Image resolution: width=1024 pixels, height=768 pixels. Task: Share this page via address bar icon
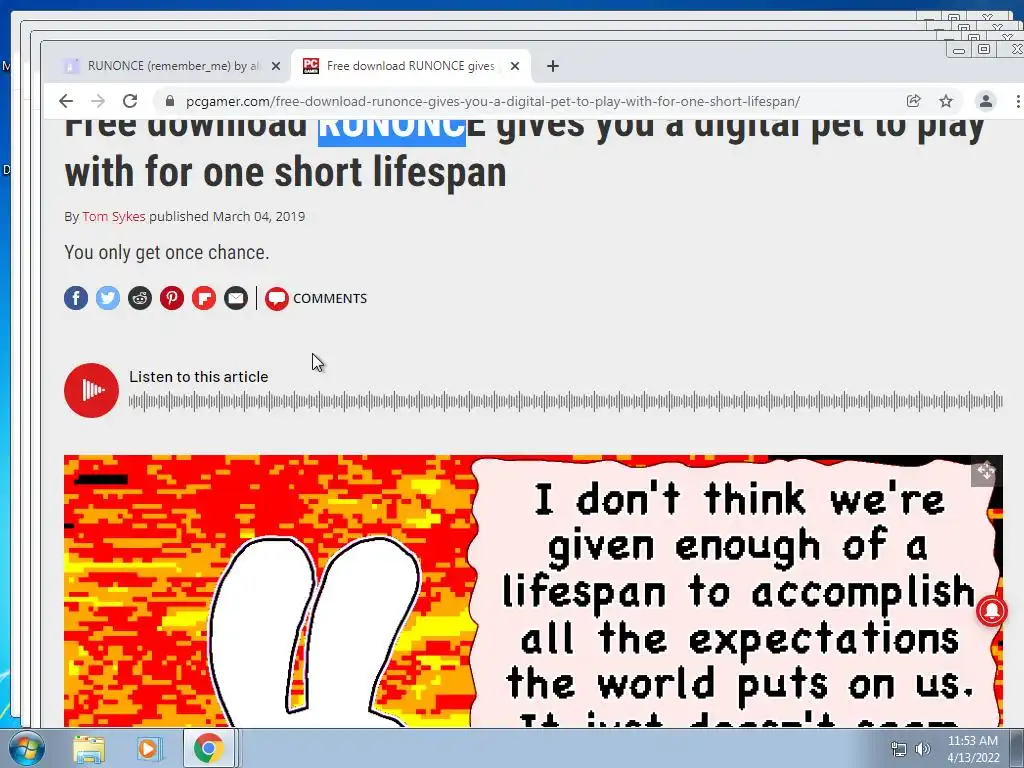tap(914, 101)
